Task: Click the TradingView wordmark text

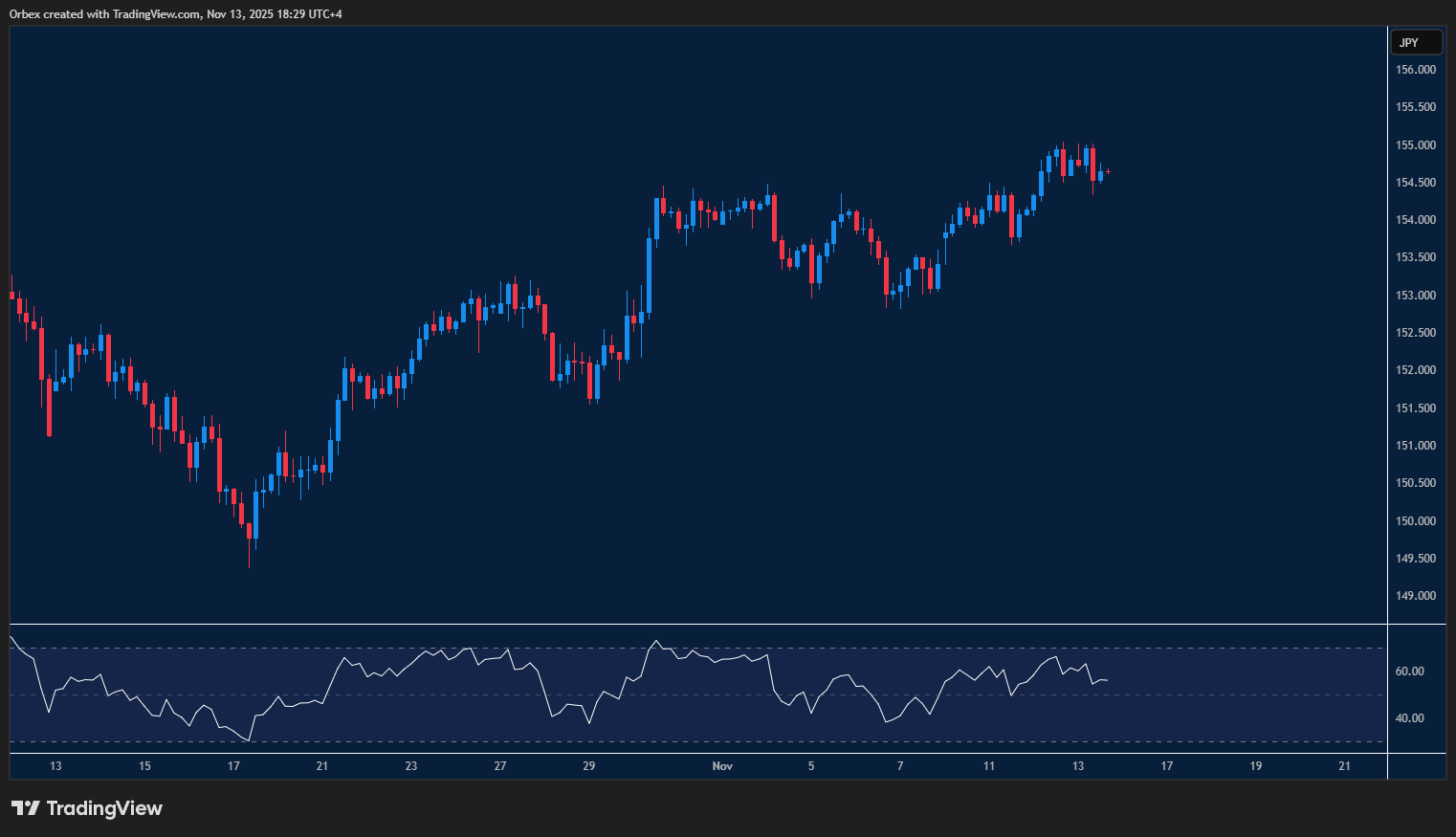Action: [104, 808]
